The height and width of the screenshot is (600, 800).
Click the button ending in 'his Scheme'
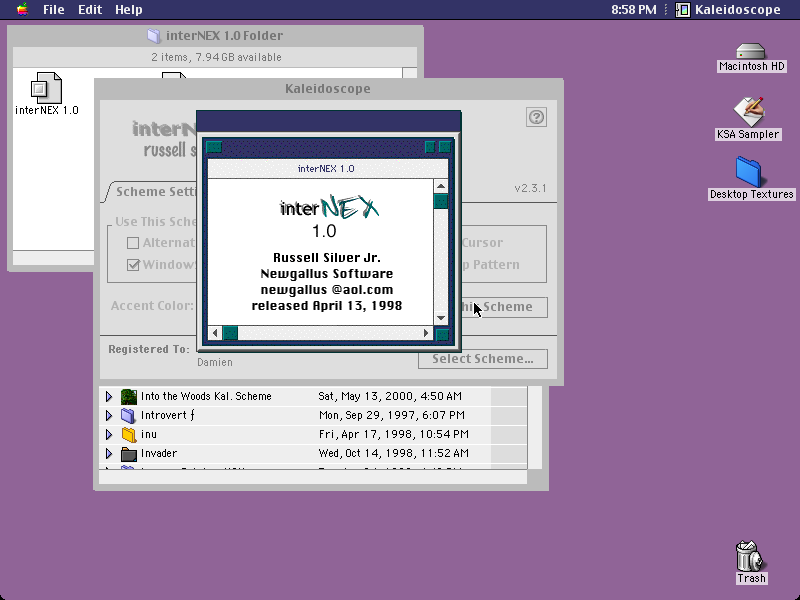pyautogui.click(x=504, y=307)
